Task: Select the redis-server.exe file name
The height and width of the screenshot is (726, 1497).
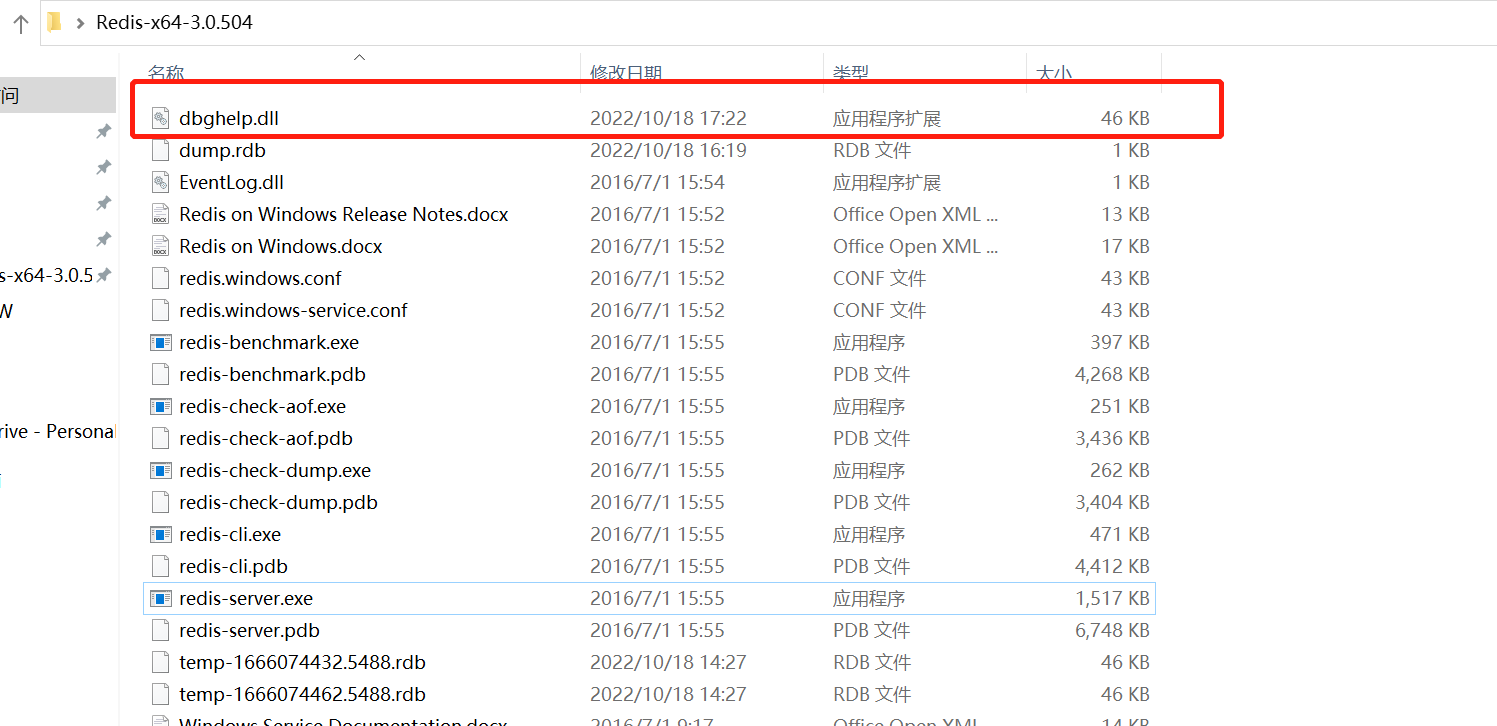Action: pos(246,598)
